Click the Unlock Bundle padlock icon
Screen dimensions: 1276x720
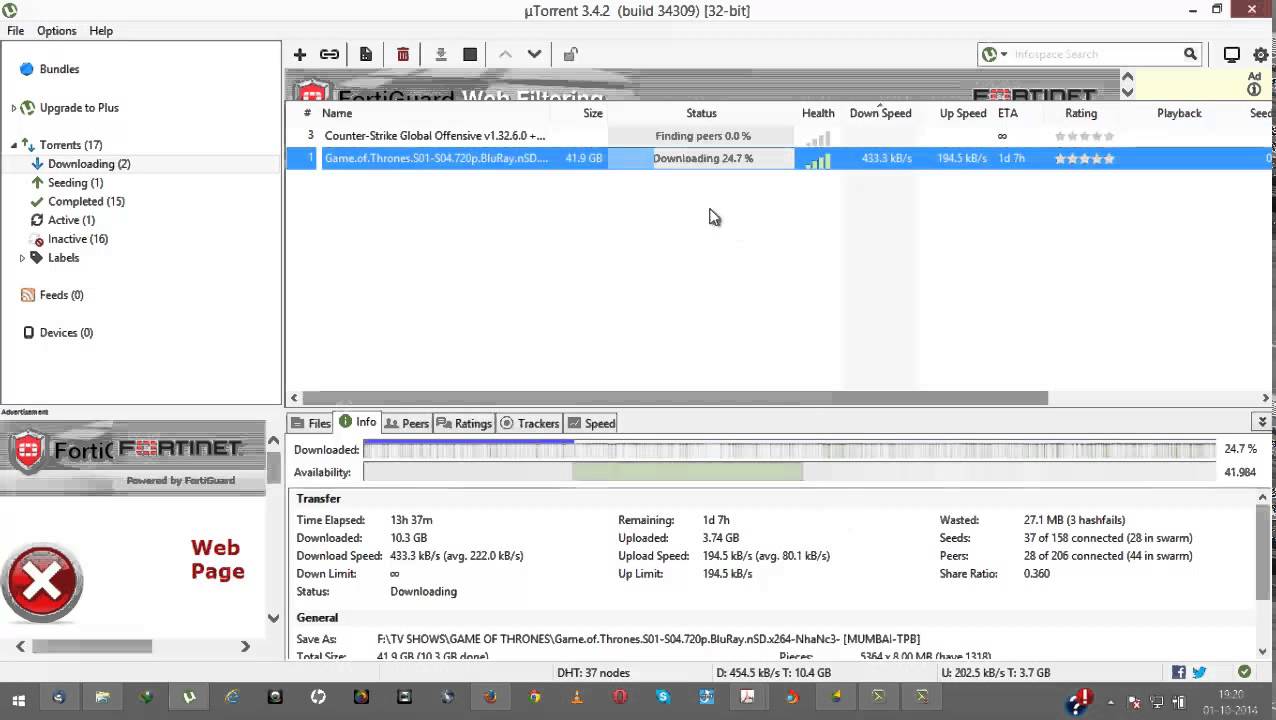(x=570, y=54)
